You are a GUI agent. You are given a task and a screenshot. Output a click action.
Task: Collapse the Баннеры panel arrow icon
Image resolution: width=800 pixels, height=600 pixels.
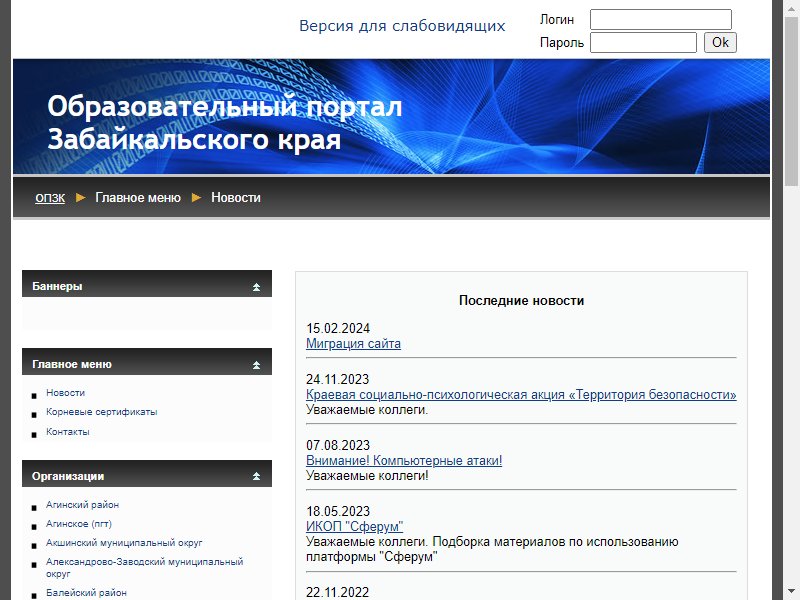coord(256,287)
